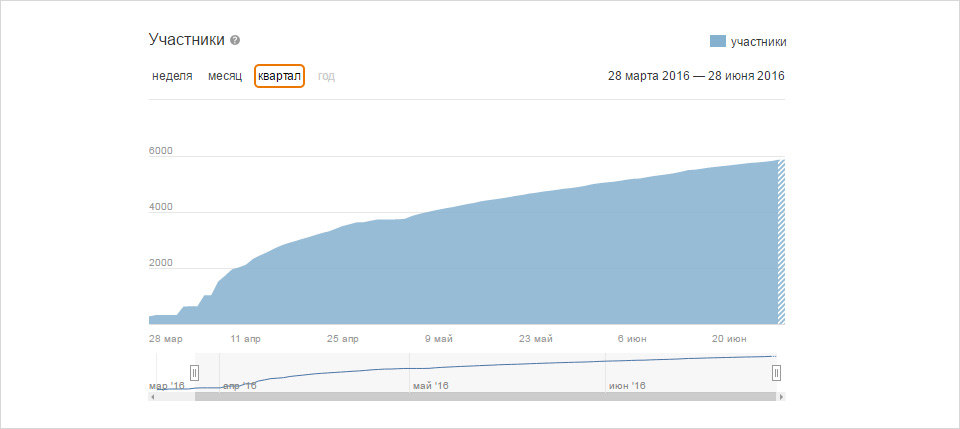Click the right scroll arrow under navigator

click(x=781, y=397)
